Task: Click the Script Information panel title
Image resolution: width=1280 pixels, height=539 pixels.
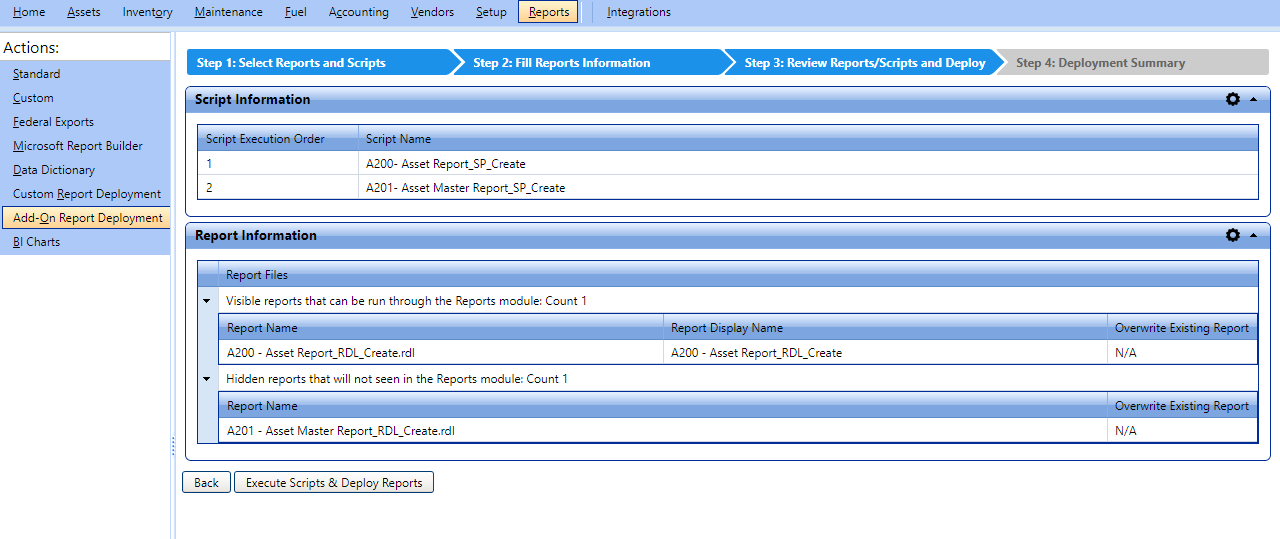Action: (253, 99)
